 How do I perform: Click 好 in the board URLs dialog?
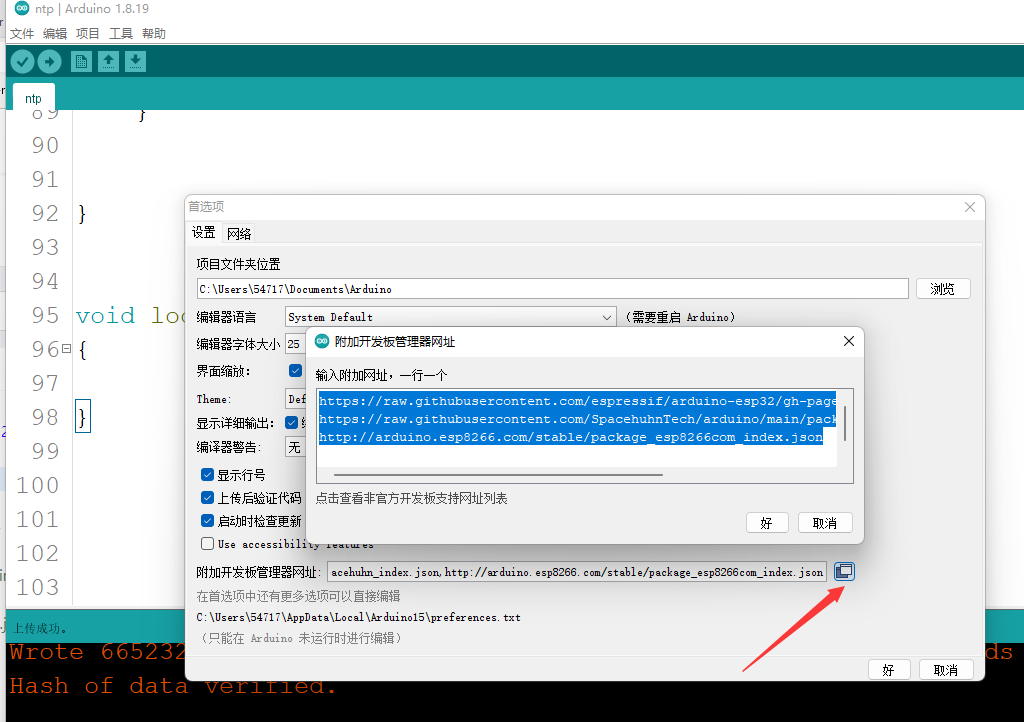(767, 523)
